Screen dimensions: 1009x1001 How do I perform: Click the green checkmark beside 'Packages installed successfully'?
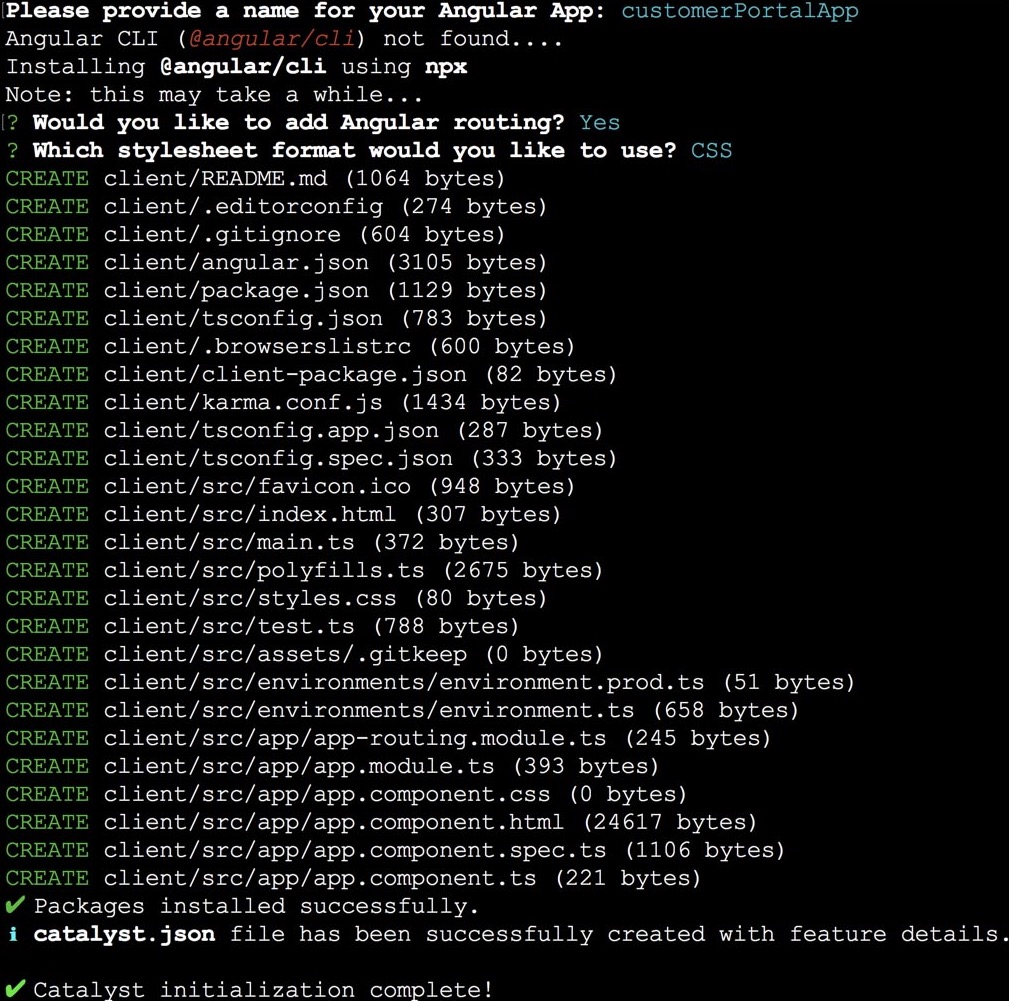(14, 906)
